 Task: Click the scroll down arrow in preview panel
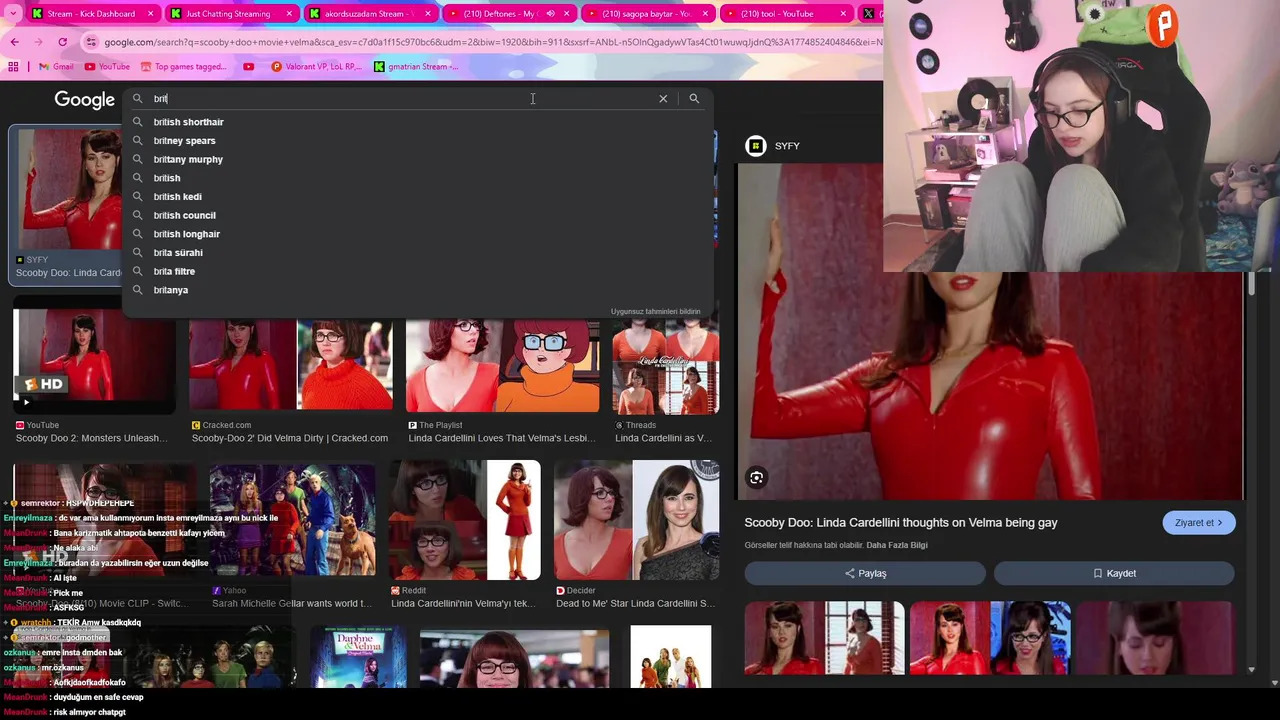(x=1251, y=670)
